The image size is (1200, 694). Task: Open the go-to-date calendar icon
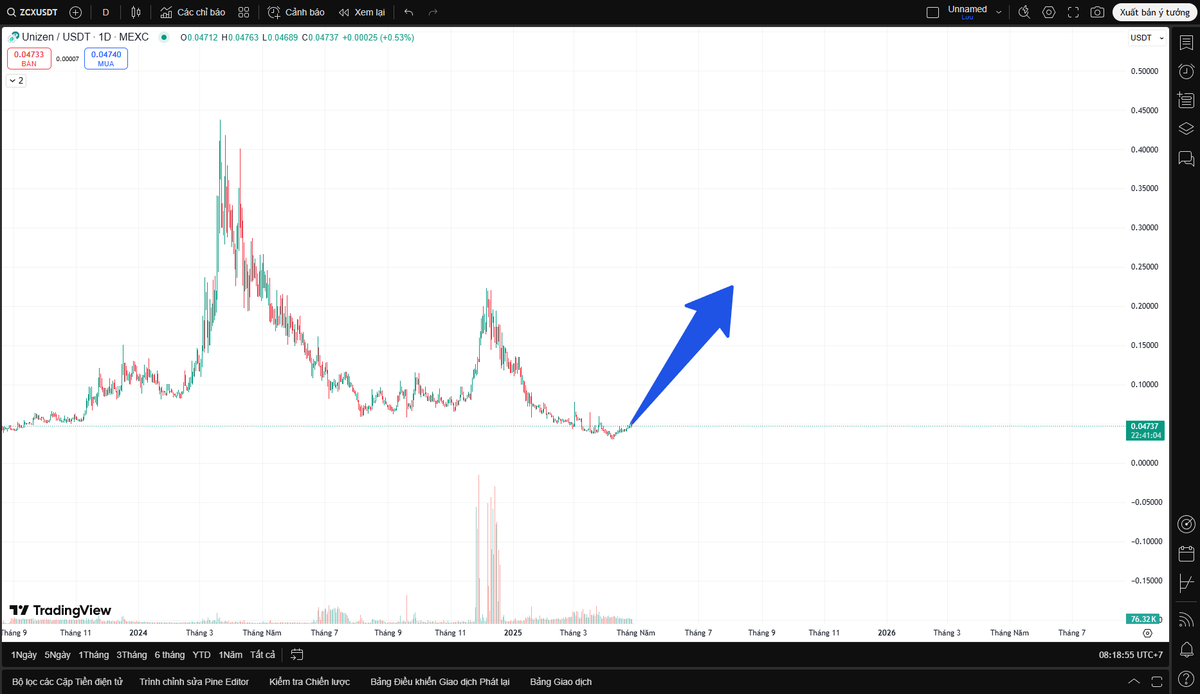pos(297,655)
